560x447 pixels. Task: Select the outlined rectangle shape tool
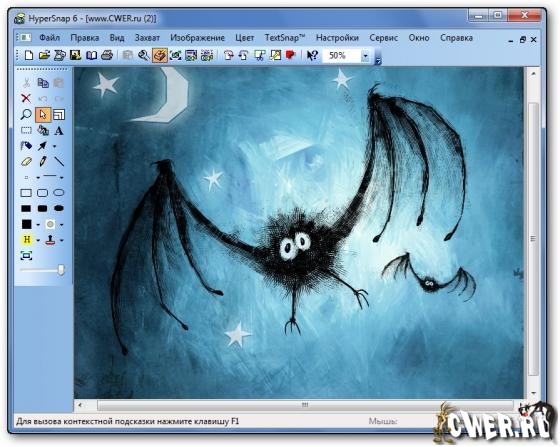click(x=26, y=193)
